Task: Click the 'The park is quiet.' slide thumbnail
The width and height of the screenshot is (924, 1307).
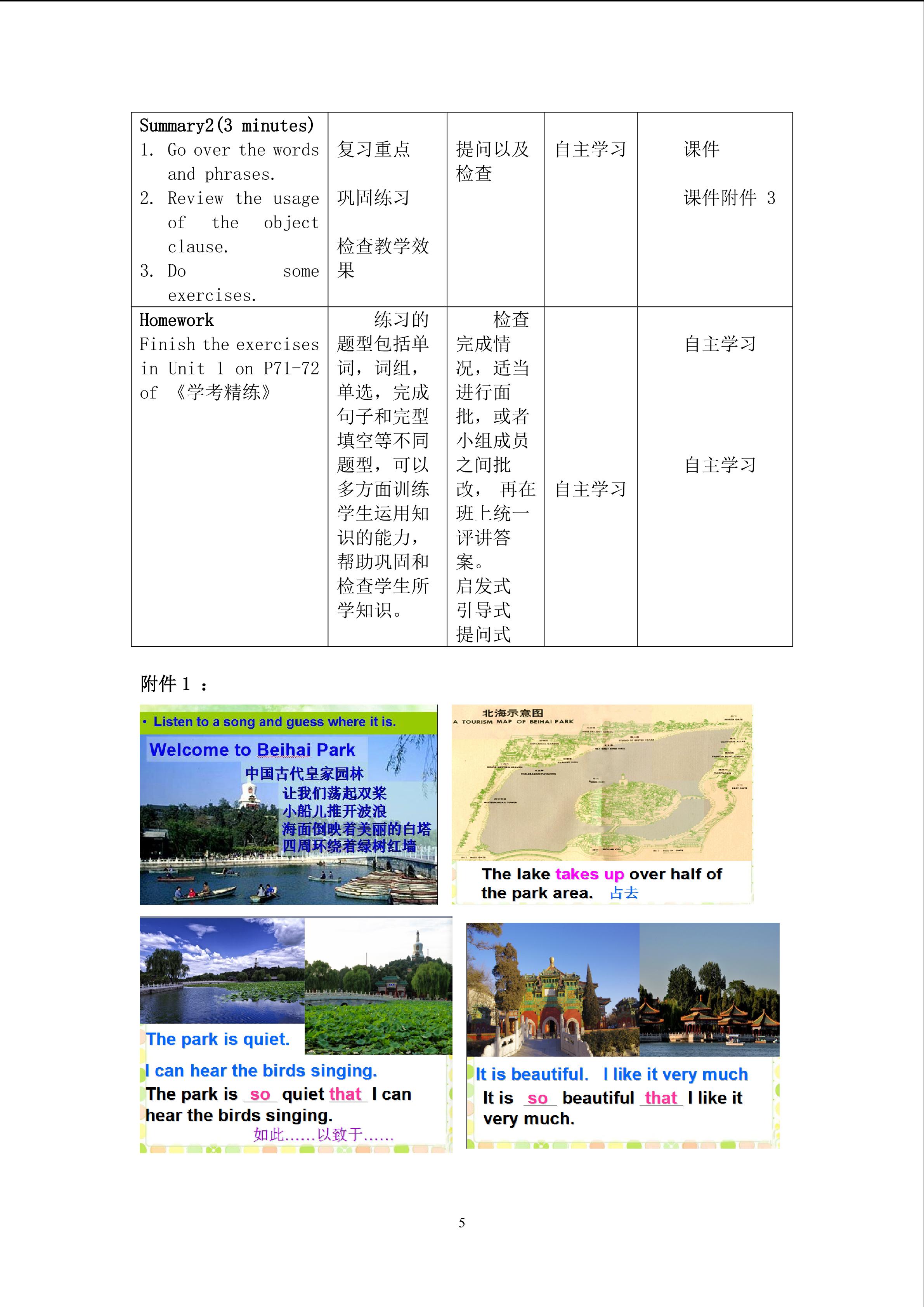Action: [296, 1034]
